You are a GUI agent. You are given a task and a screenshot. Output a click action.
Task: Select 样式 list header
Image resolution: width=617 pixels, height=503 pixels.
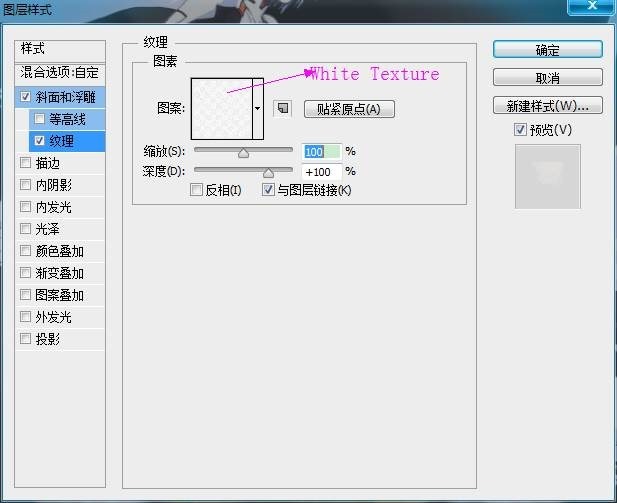60,49
